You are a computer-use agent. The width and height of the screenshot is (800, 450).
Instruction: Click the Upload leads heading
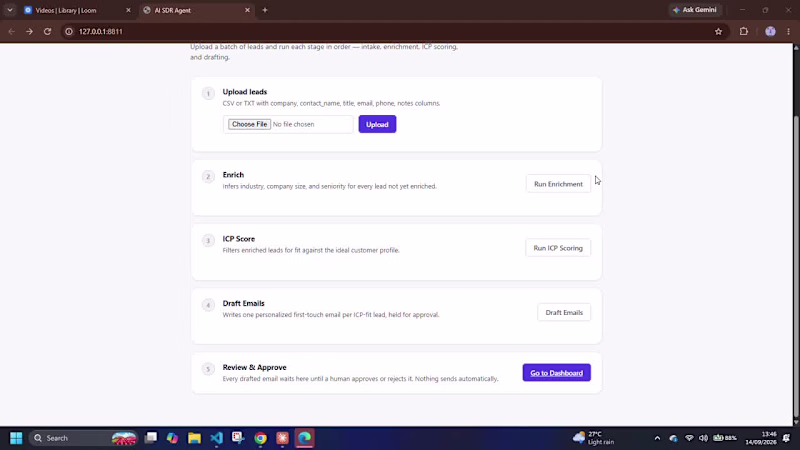click(244, 92)
